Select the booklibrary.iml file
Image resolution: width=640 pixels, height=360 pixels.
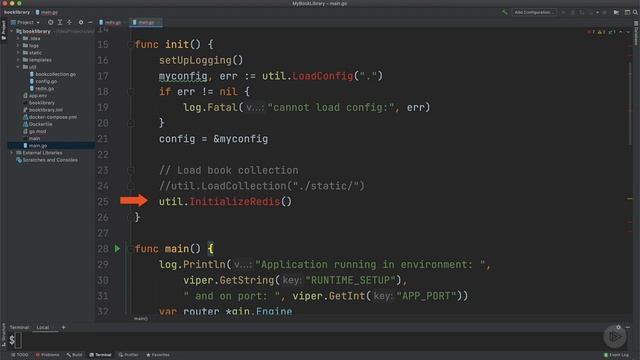43,110
